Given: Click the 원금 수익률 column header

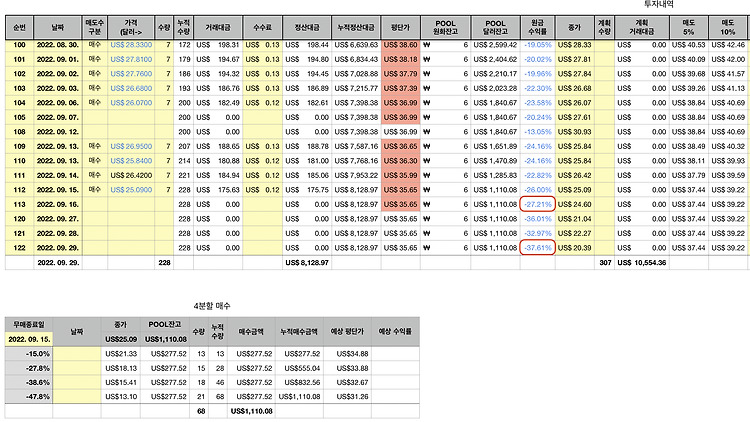Looking at the screenshot, I should [537, 27].
